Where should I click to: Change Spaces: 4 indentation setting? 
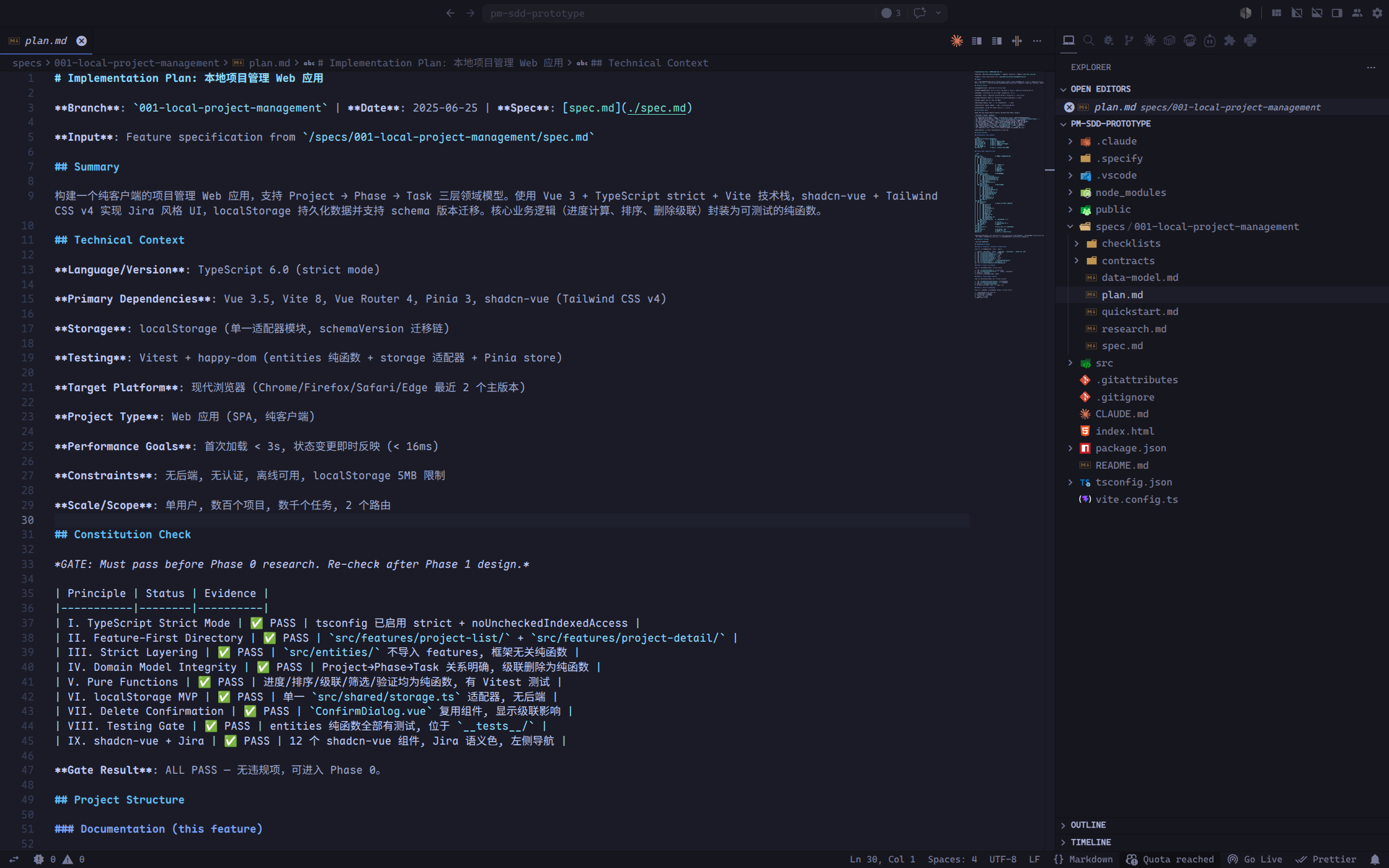[x=952, y=859]
